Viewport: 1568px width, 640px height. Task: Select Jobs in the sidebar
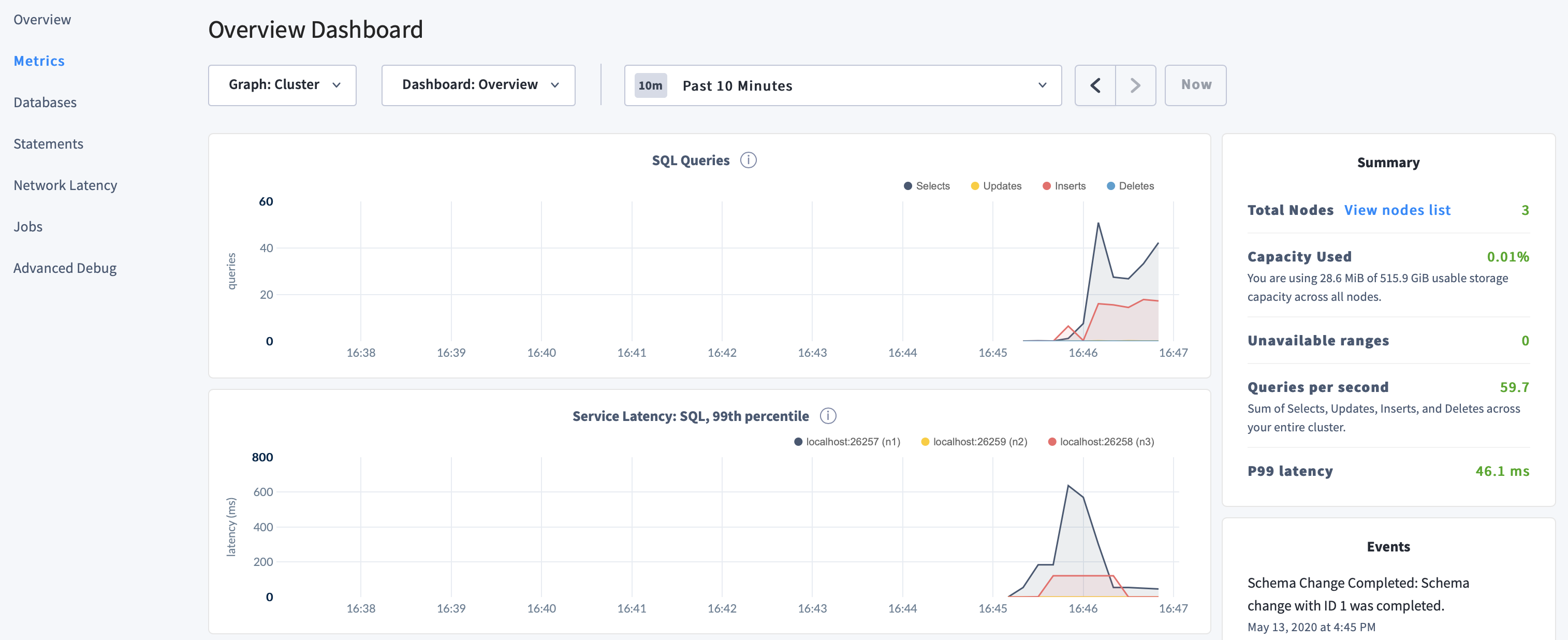(x=27, y=226)
